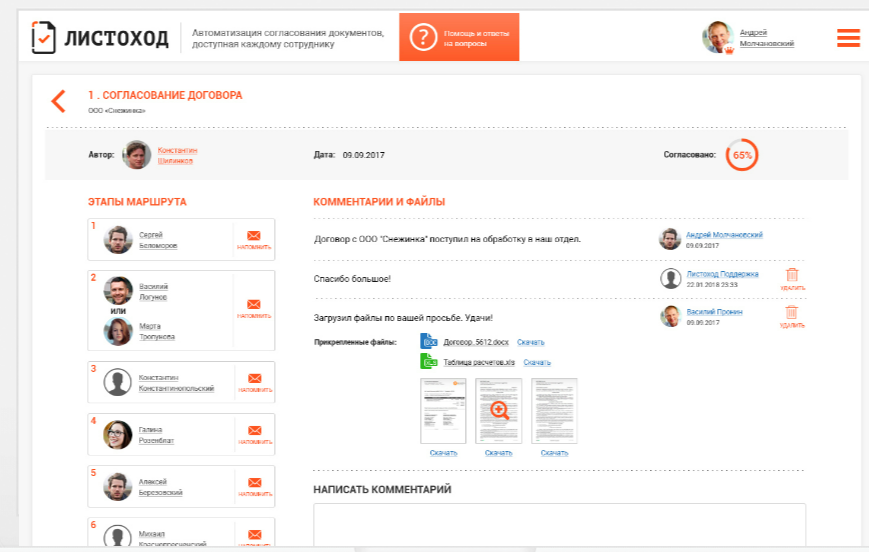Open Андрей Молчановский profile name link in header

click(766, 38)
